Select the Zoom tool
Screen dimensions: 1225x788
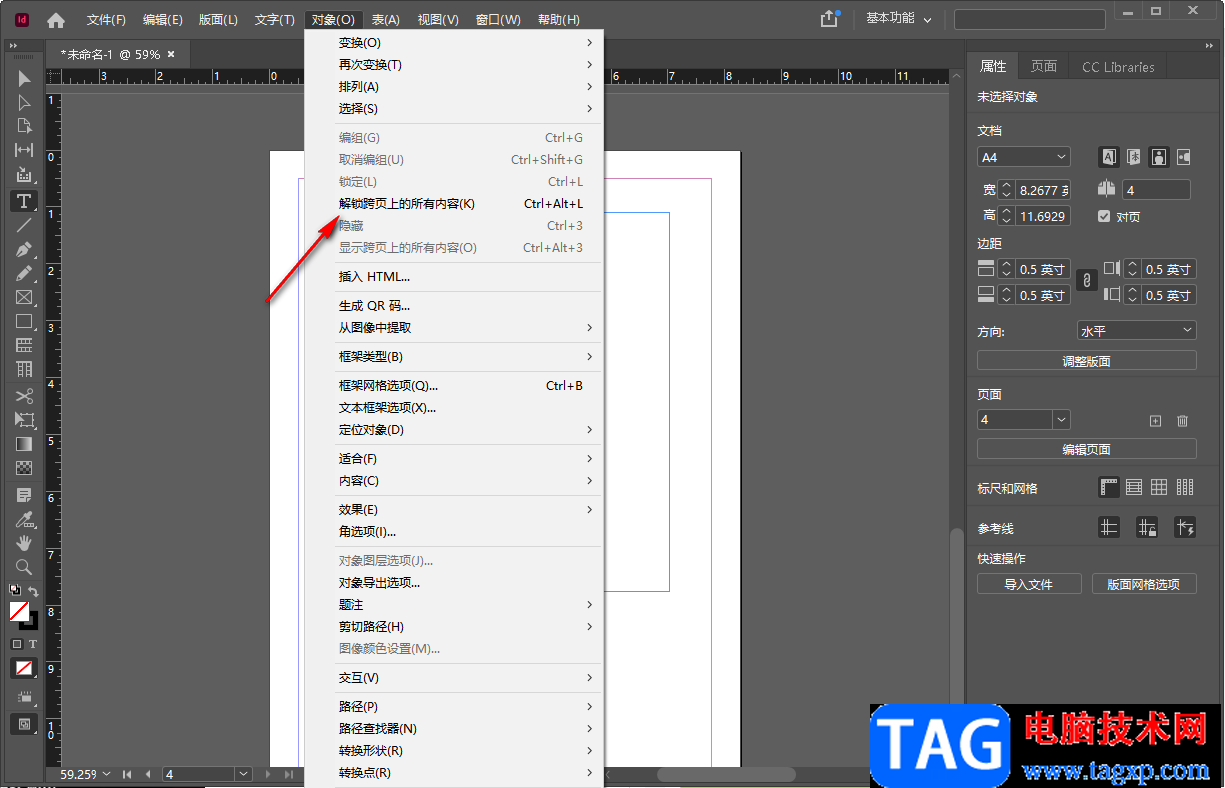[x=24, y=567]
